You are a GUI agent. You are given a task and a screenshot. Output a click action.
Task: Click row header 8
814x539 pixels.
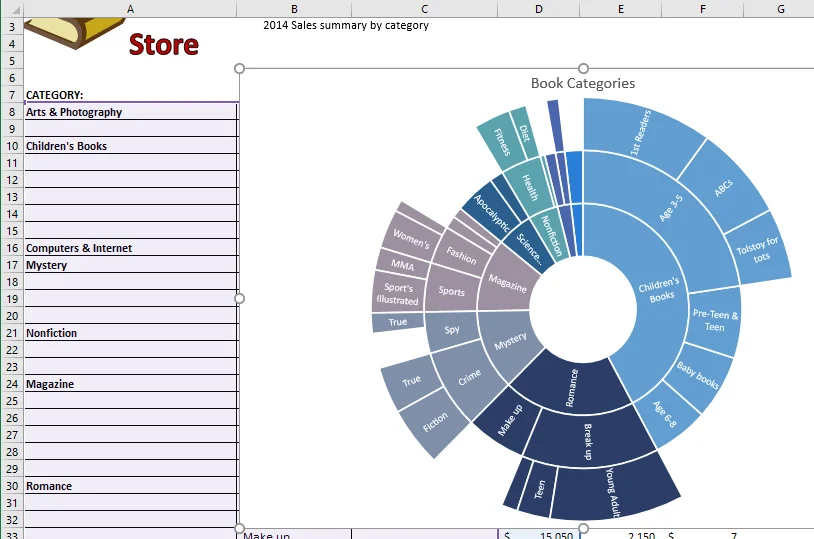pos(12,112)
